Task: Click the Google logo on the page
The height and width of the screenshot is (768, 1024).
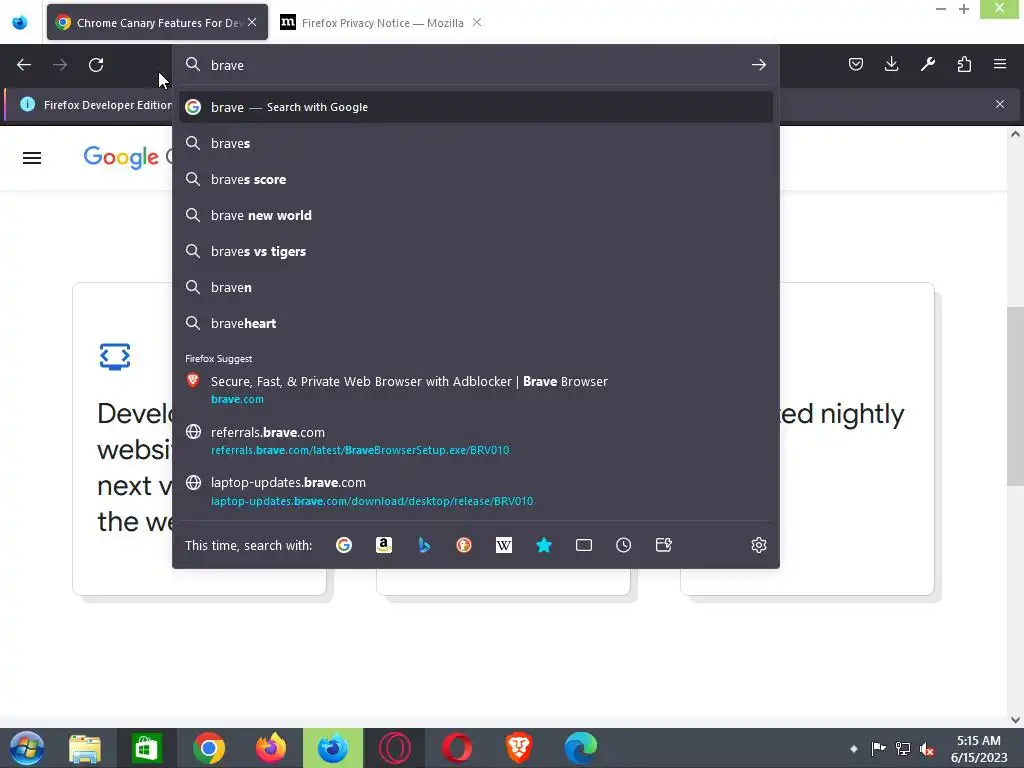Action: pyautogui.click(x=121, y=157)
